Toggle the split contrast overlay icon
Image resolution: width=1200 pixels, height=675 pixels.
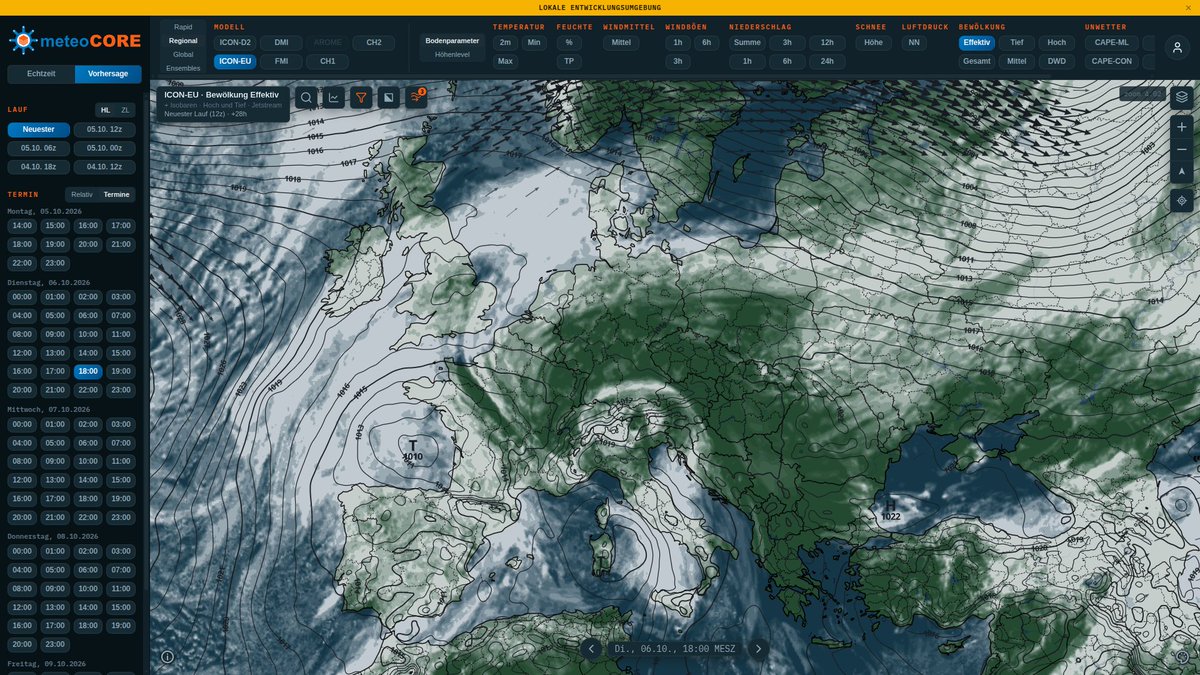(388, 97)
